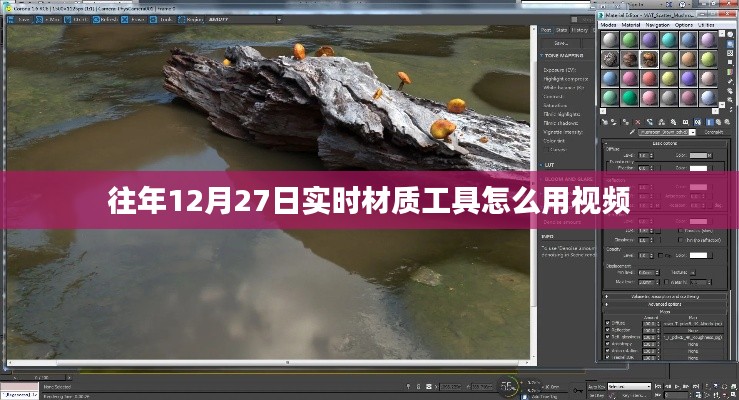This screenshot has width=739, height=400.
Task: Toggle the Reflection map checkbox
Action: coord(608,329)
